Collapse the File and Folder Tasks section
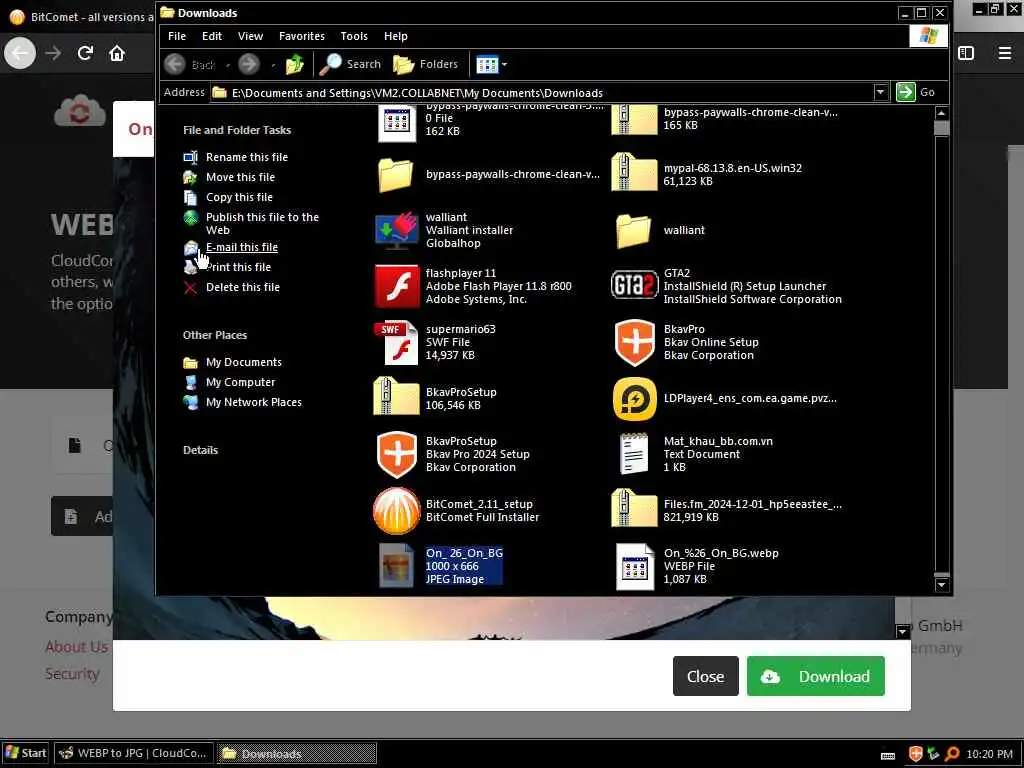The height and width of the screenshot is (768, 1024). tap(237, 130)
